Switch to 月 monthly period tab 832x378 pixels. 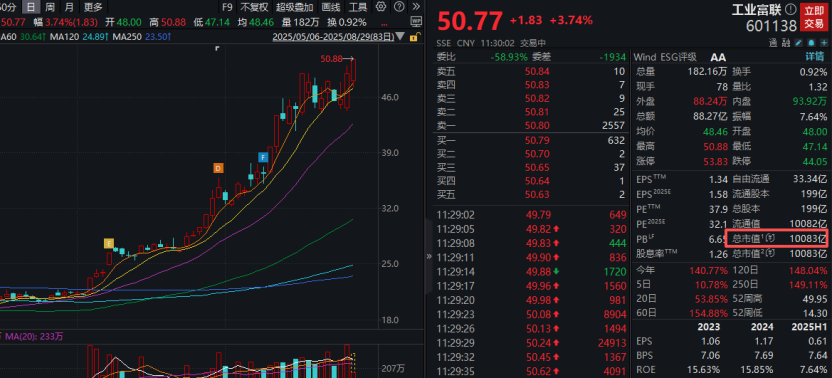click(x=69, y=7)
